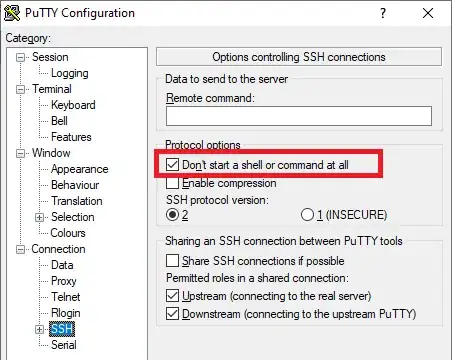
Task: Open the Serial settings category
Action: [x=64, y=345]
